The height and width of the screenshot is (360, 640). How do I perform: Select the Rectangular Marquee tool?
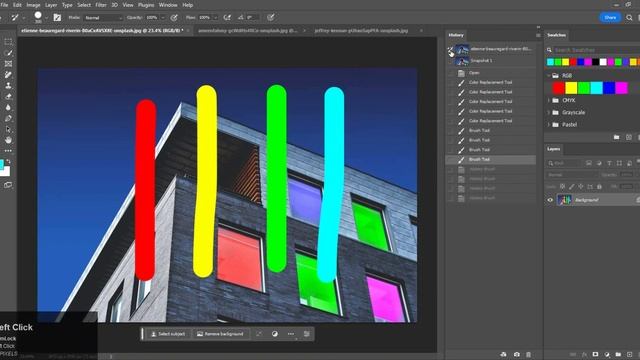coord(8,42)
